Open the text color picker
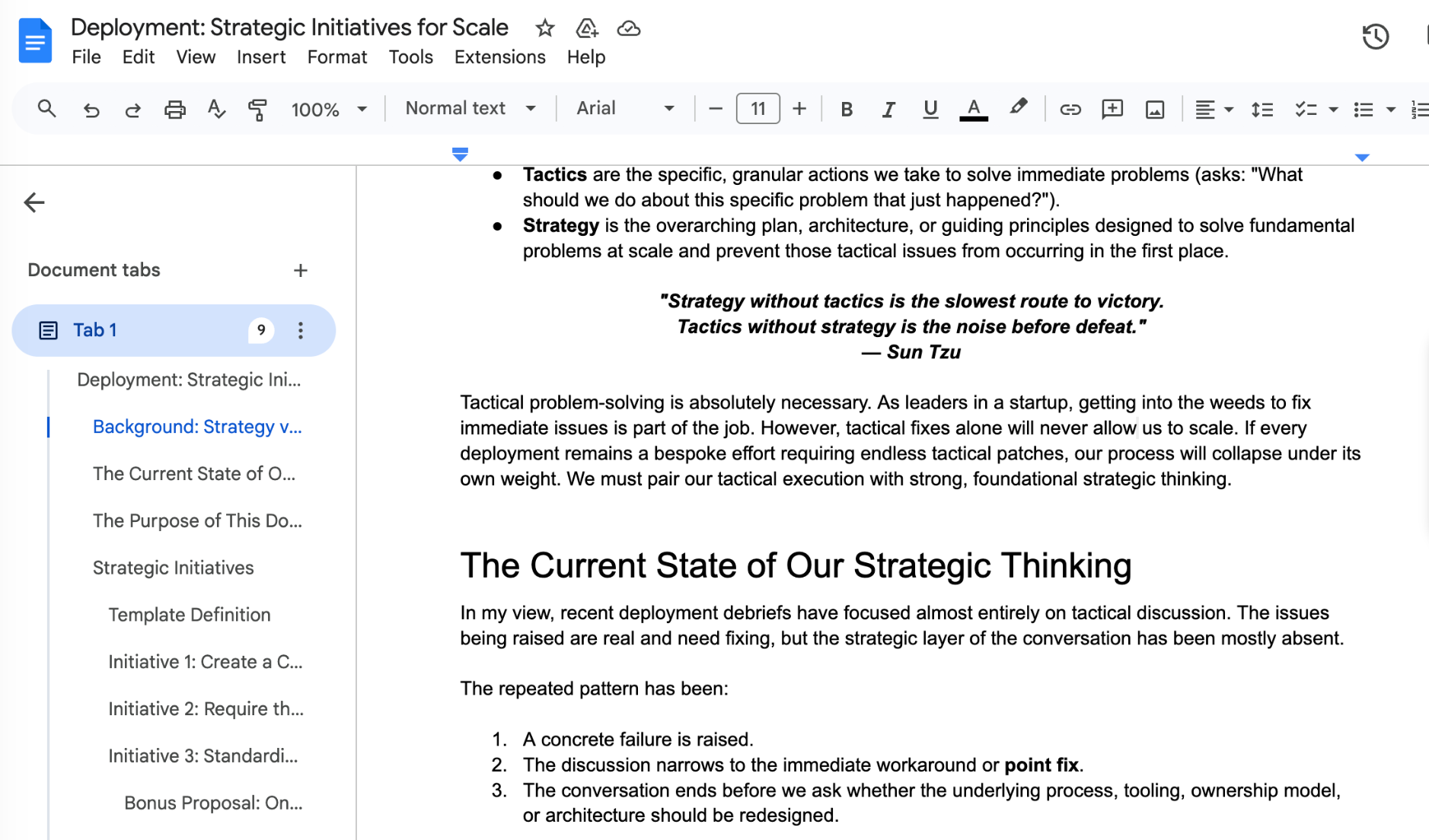Viewport: 1429px width, 840px height. click(x=973, y=110)
